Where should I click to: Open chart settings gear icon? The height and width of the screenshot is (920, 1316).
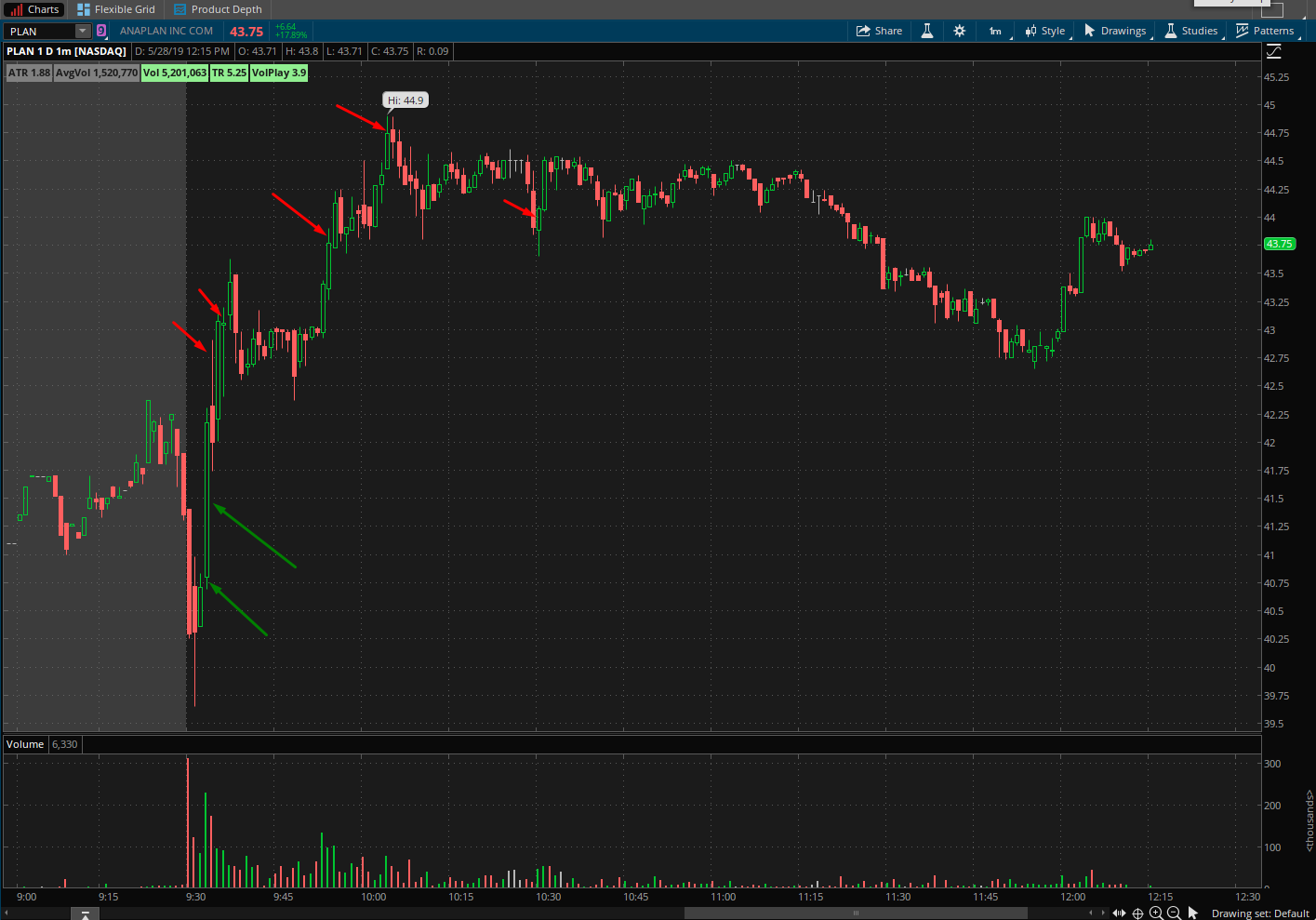[960, 31]
